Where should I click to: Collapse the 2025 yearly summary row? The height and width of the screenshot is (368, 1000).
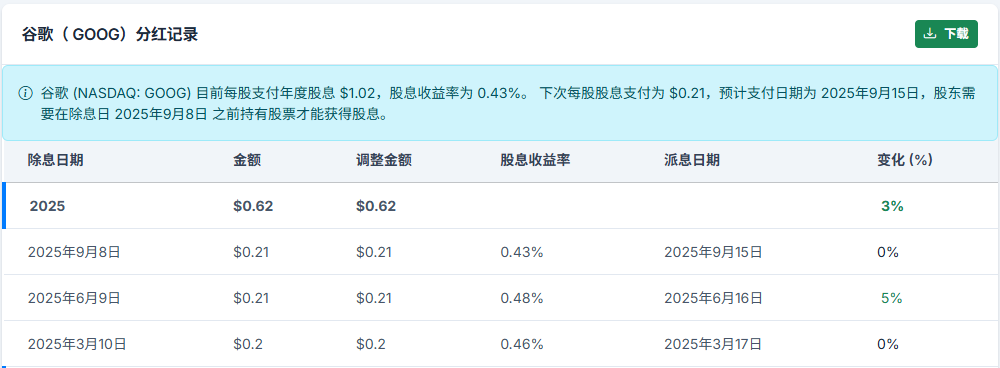[501, 206]
